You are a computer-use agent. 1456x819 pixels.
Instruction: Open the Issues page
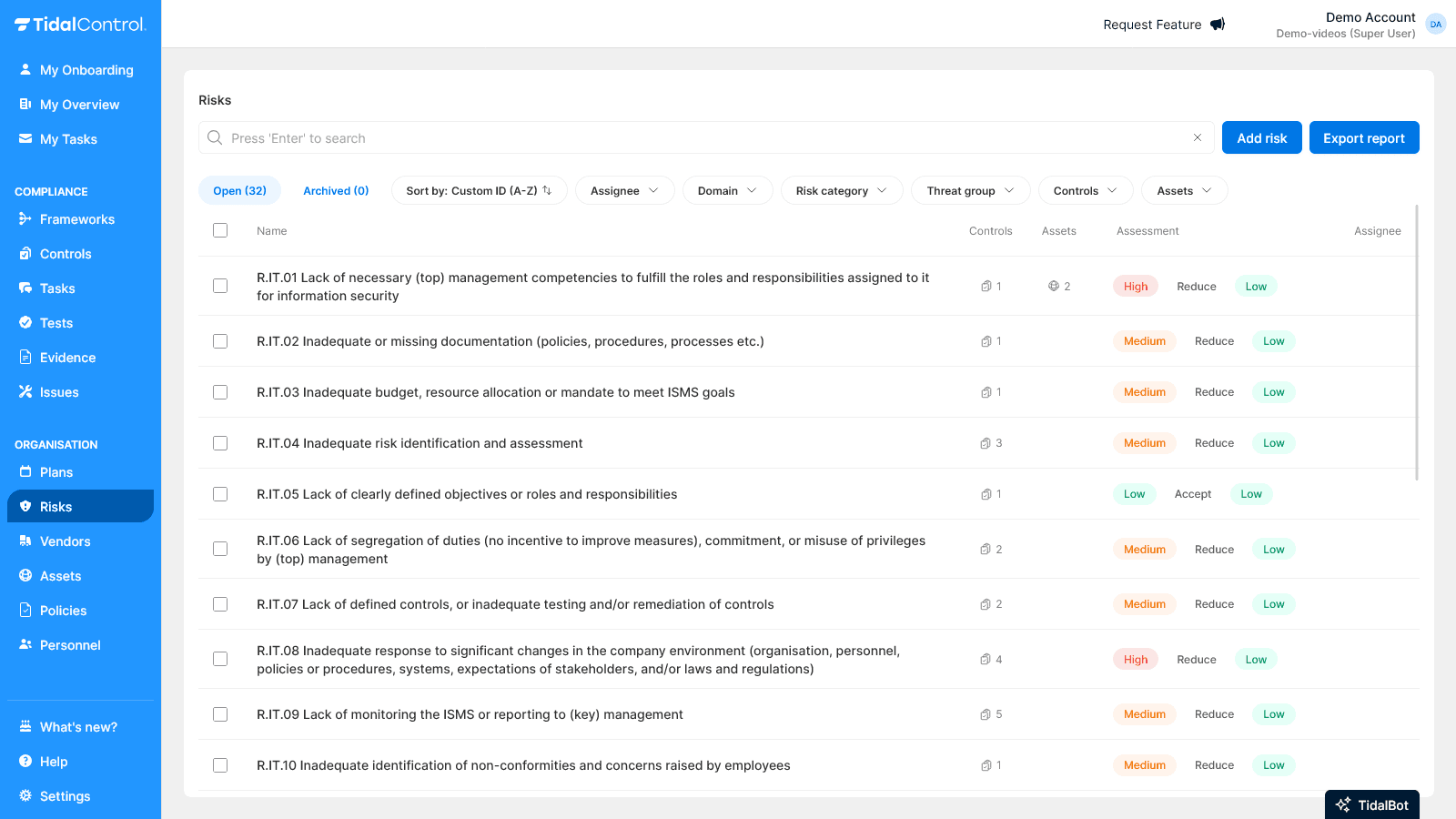click(x=60, y=392)
